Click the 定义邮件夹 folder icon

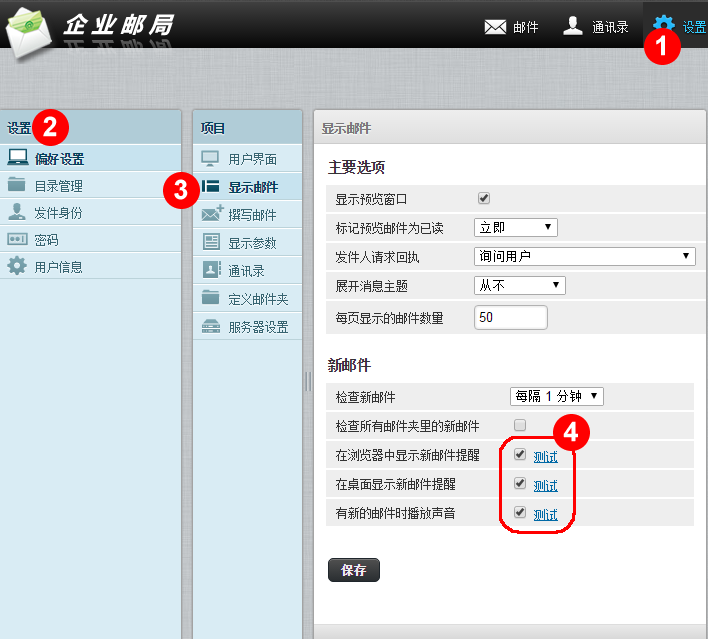click(211, 298)
